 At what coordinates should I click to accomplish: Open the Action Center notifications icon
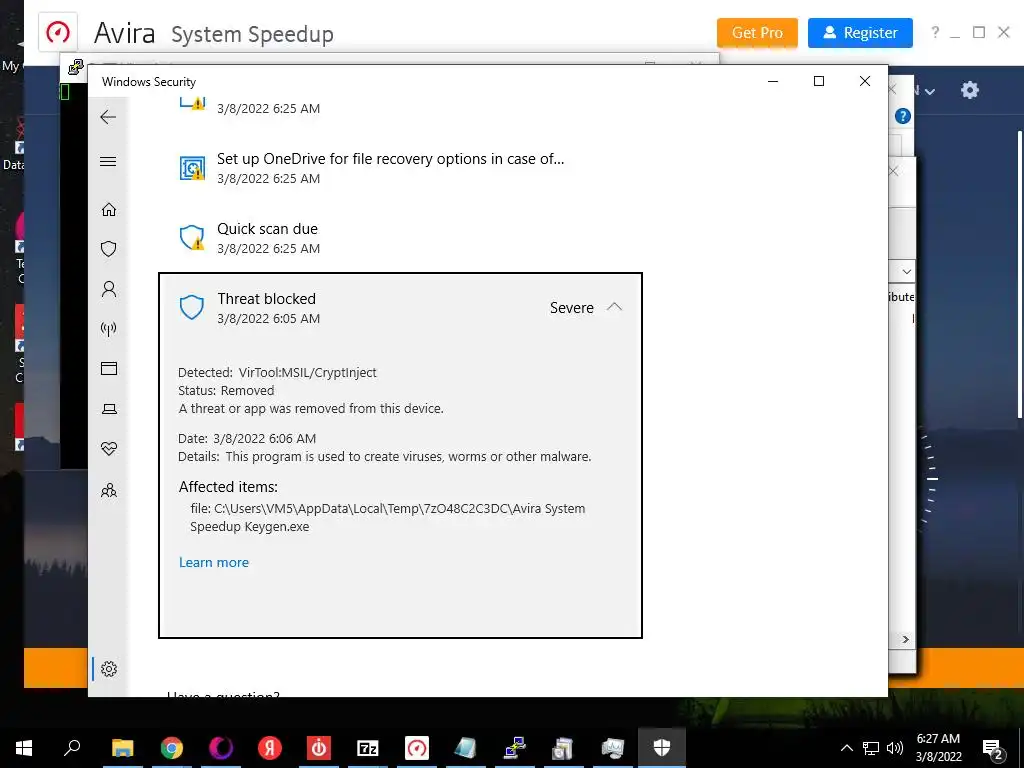[993, 748]
